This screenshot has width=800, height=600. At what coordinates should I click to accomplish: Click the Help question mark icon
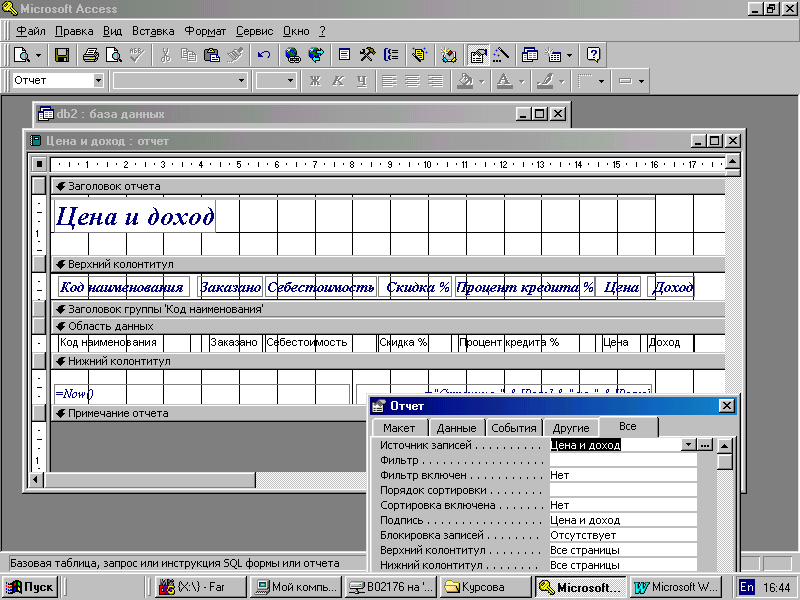[x=593, y=55]
